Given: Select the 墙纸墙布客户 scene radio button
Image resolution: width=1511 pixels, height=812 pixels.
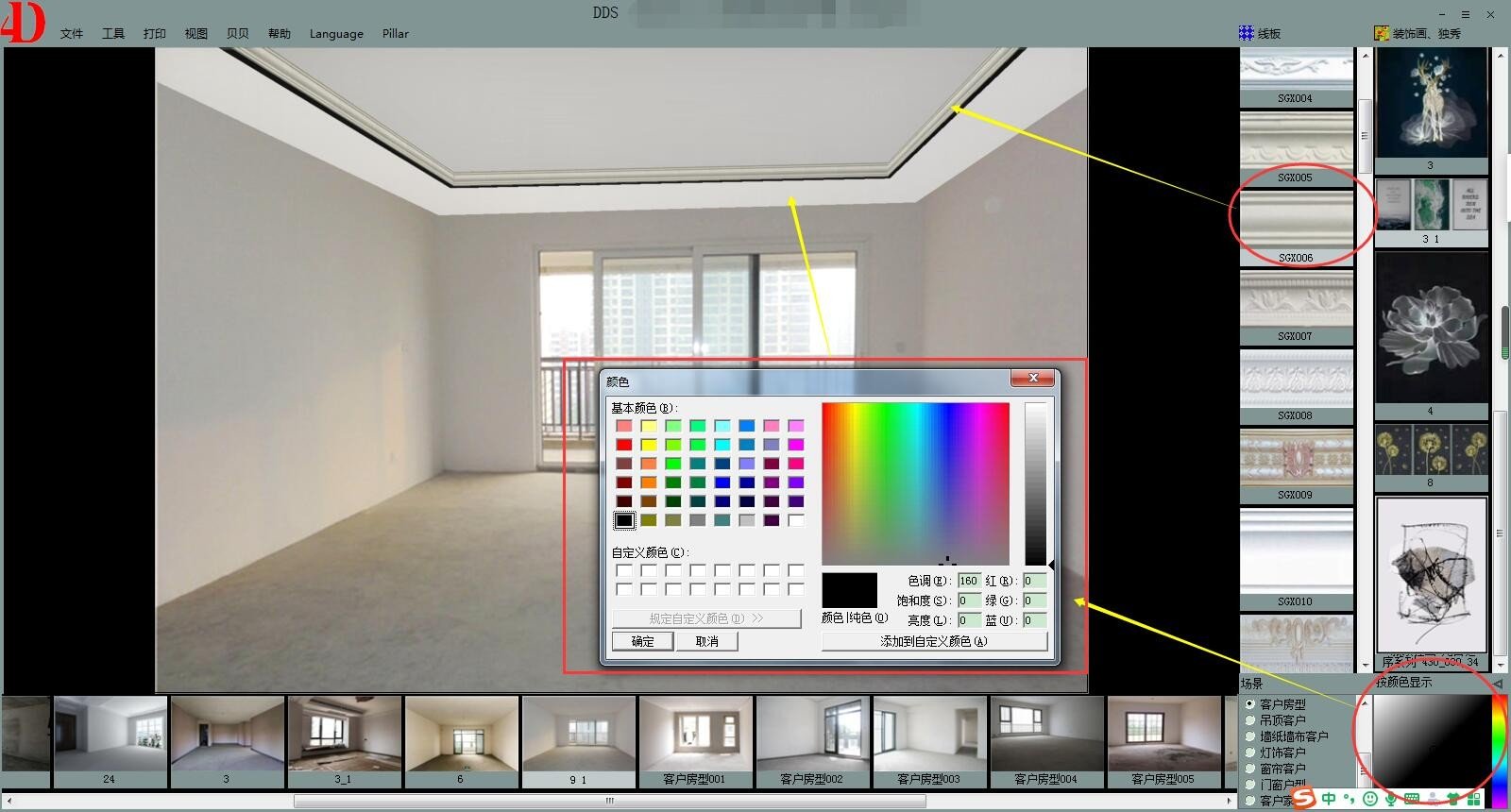Looking at the screenshot, I should 1250,736.
